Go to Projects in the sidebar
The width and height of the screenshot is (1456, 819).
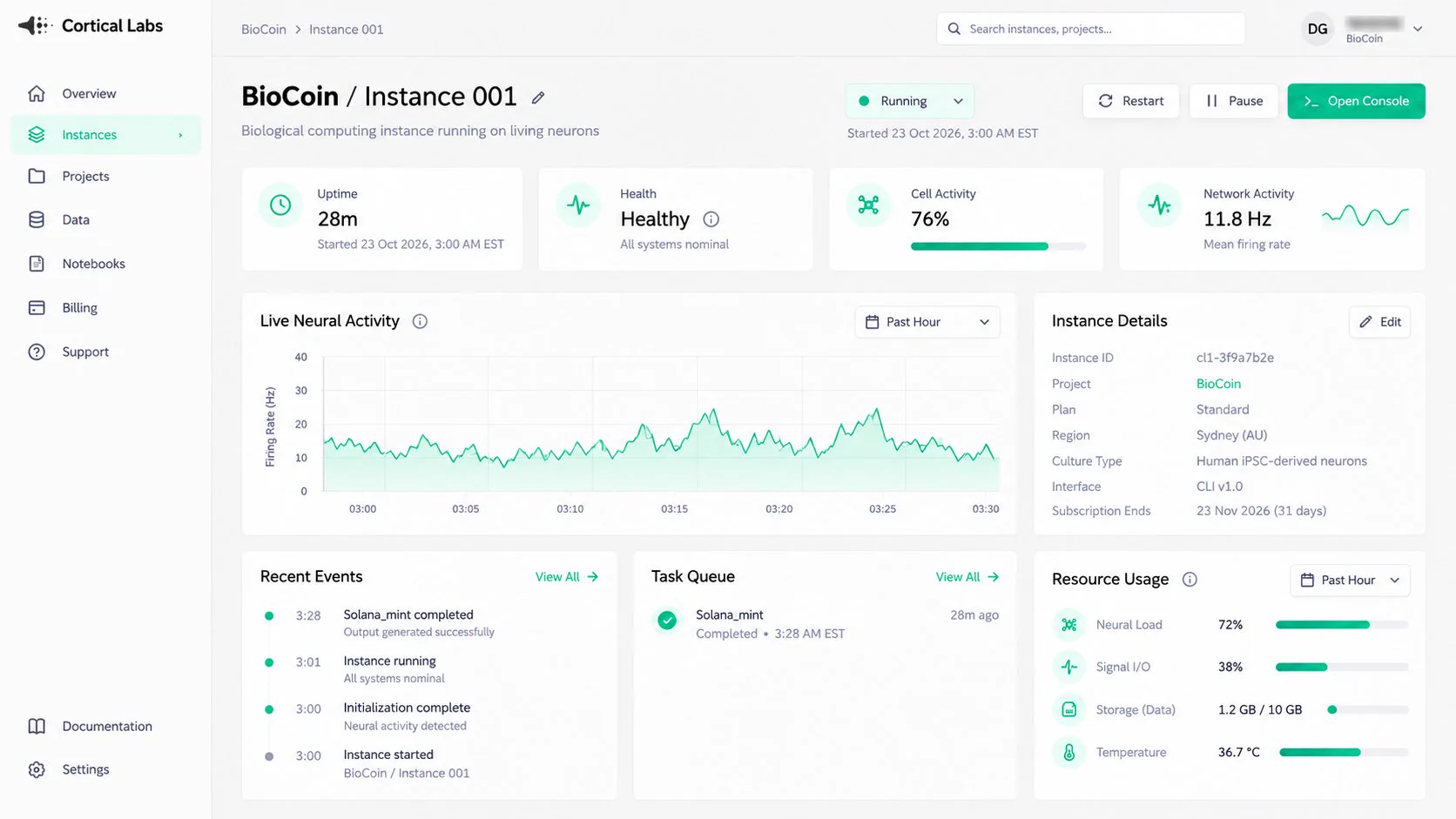click(x=105, y=176)
